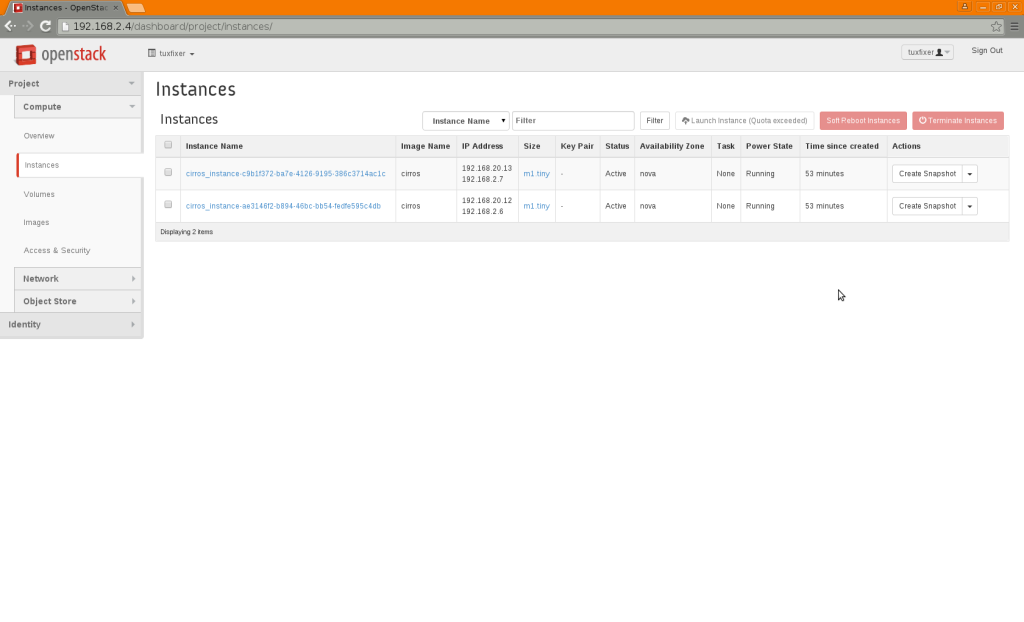
Task: Select the checkbox for instance cirros_instance-c9b1f372
Action: (167, 173)
